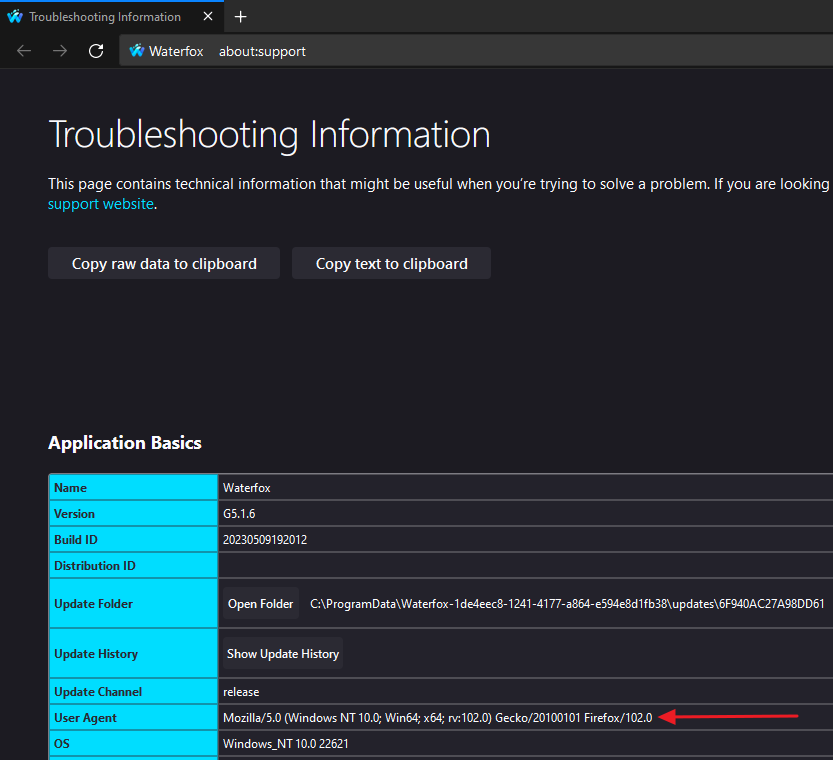Image resolution: width=833 pixels, height=760 pixels.
Task: Open the support website link
Action: point(101,204)
